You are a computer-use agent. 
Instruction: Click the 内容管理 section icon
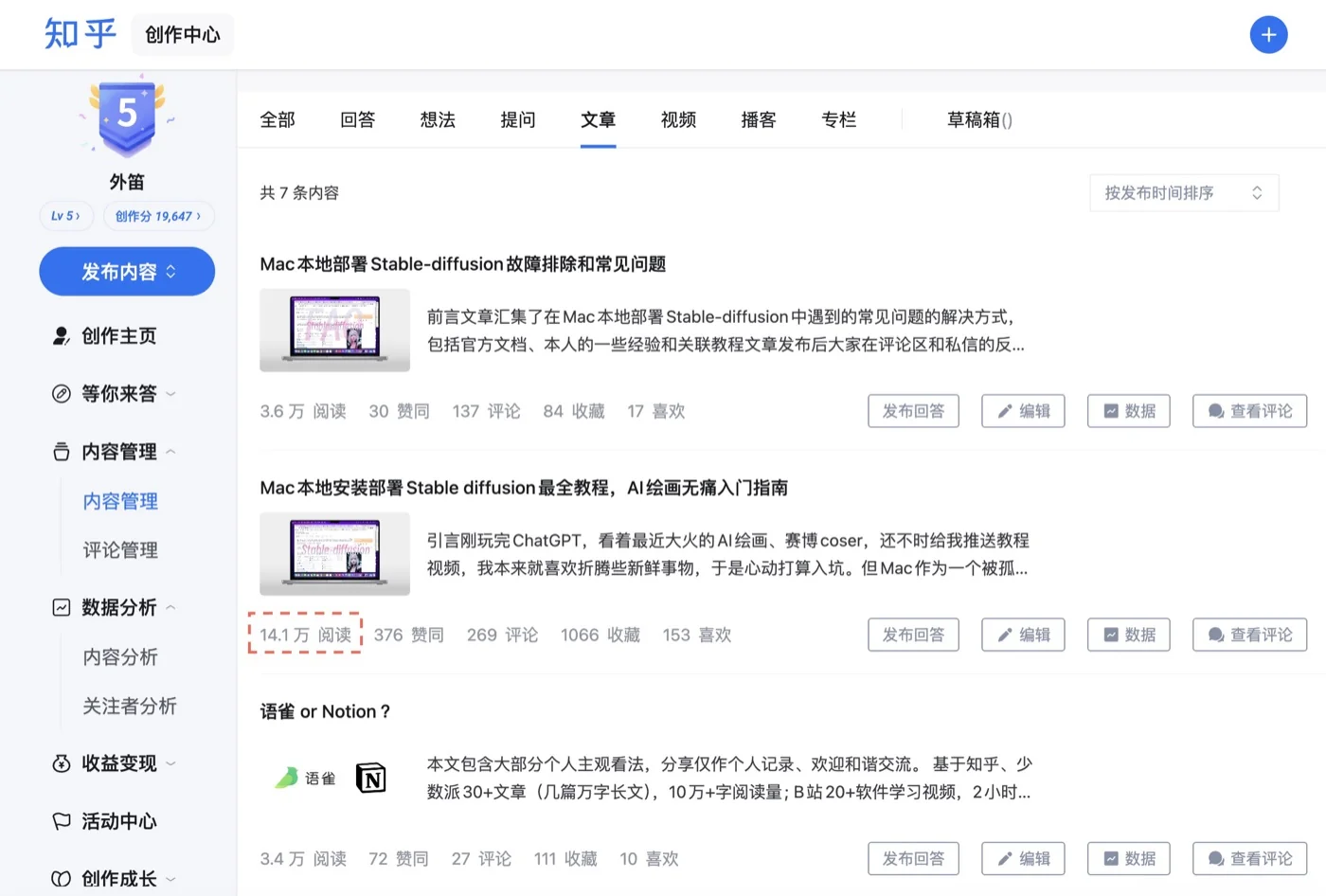tap(62, 452)
